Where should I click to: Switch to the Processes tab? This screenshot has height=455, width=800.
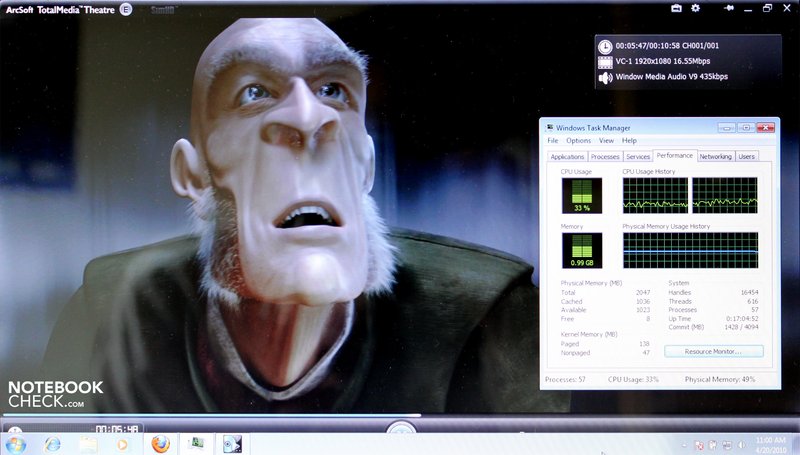pyautogui.click(x=605, y=157)
